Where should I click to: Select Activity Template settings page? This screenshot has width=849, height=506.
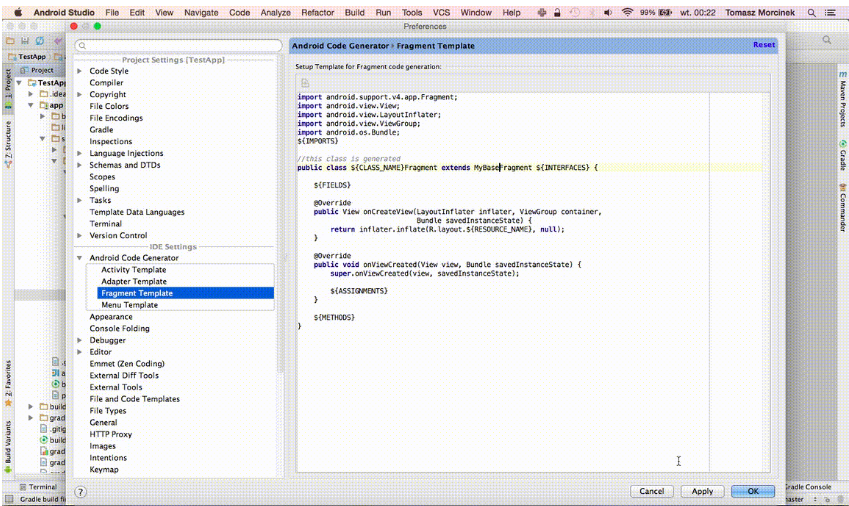[134, 270]
